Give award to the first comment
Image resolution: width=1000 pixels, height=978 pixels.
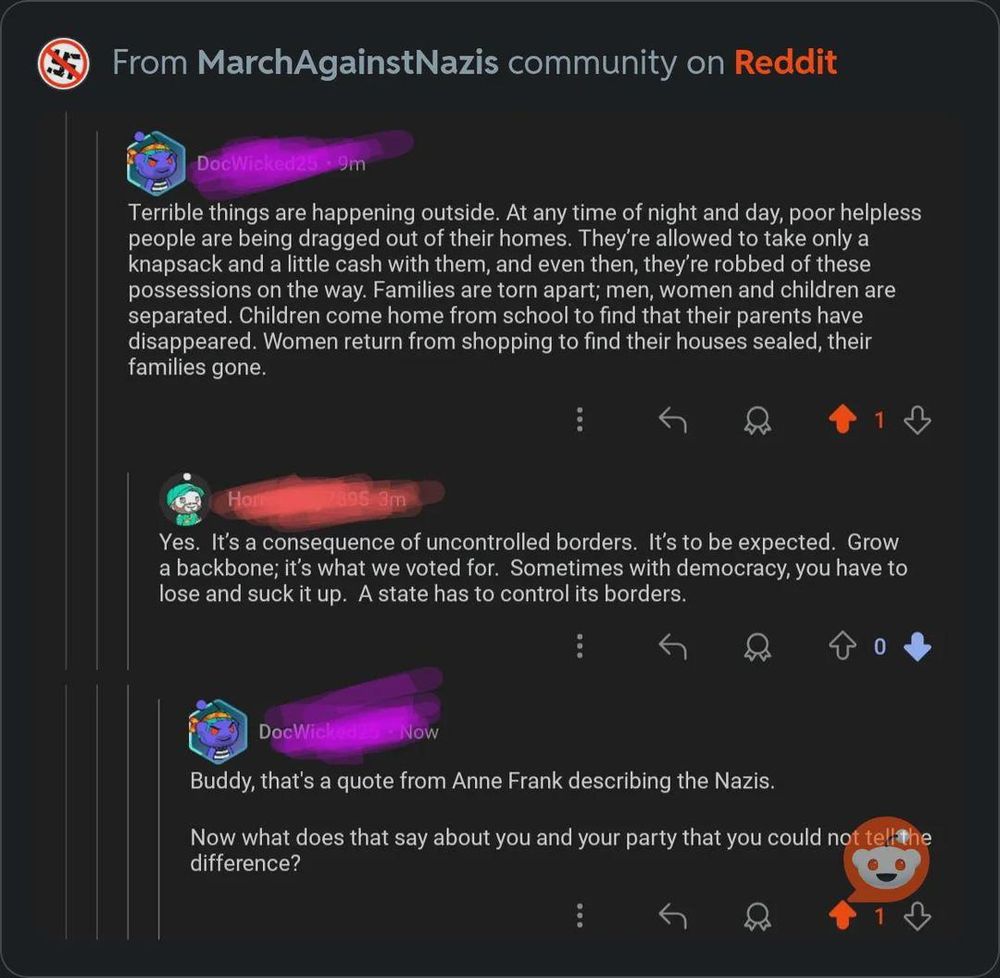[757, 421]
